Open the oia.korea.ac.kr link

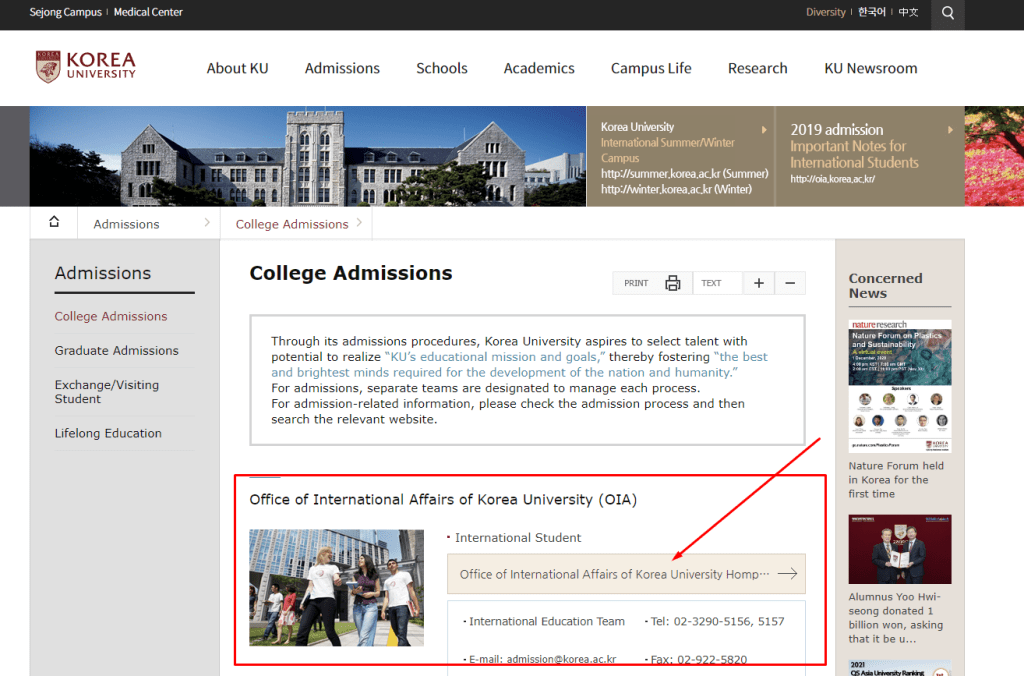pyautogui.click(x=833, y=179)
